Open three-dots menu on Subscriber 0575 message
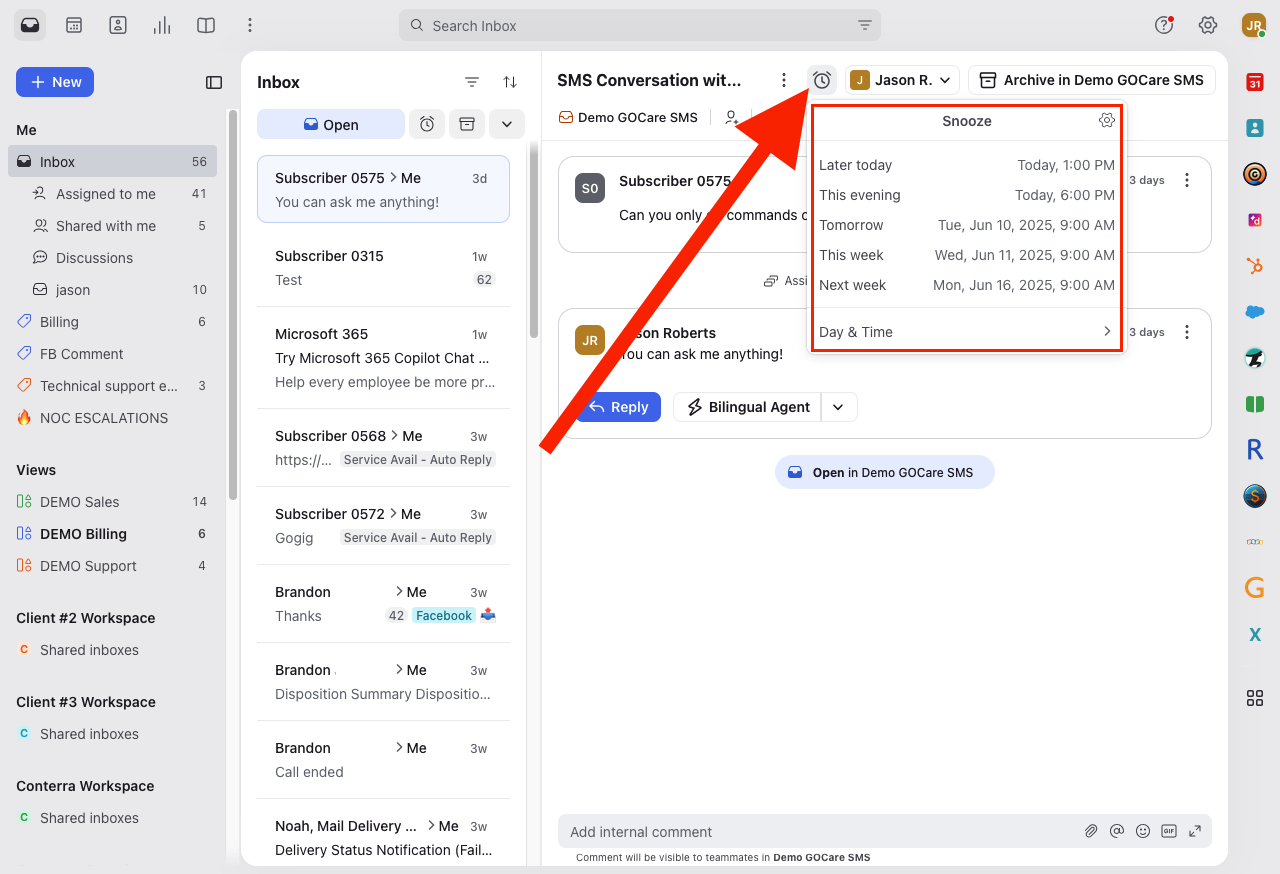This screenshot has width=1280, height=874. (x=1187, y=180)
